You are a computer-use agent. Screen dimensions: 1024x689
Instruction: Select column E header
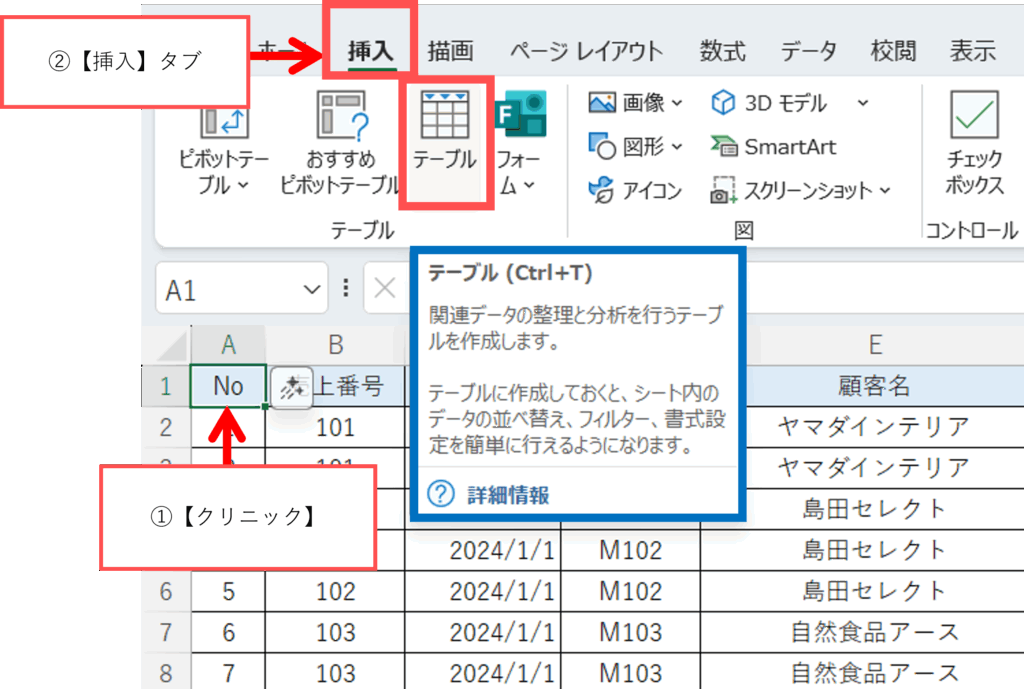pos(875,345)
